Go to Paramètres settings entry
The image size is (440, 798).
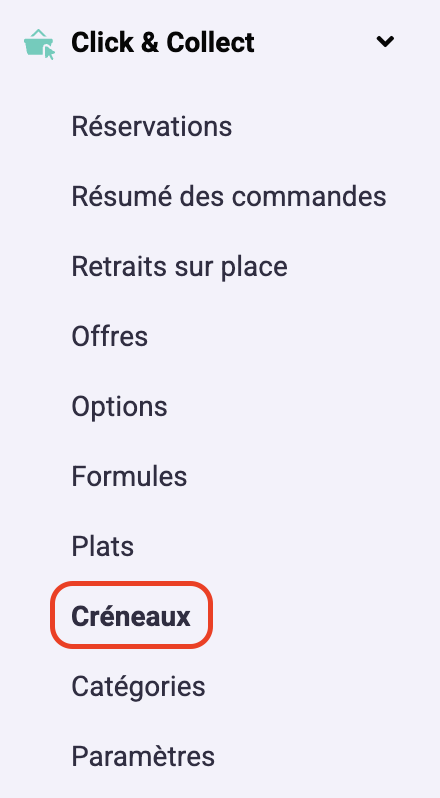(143, 756)
